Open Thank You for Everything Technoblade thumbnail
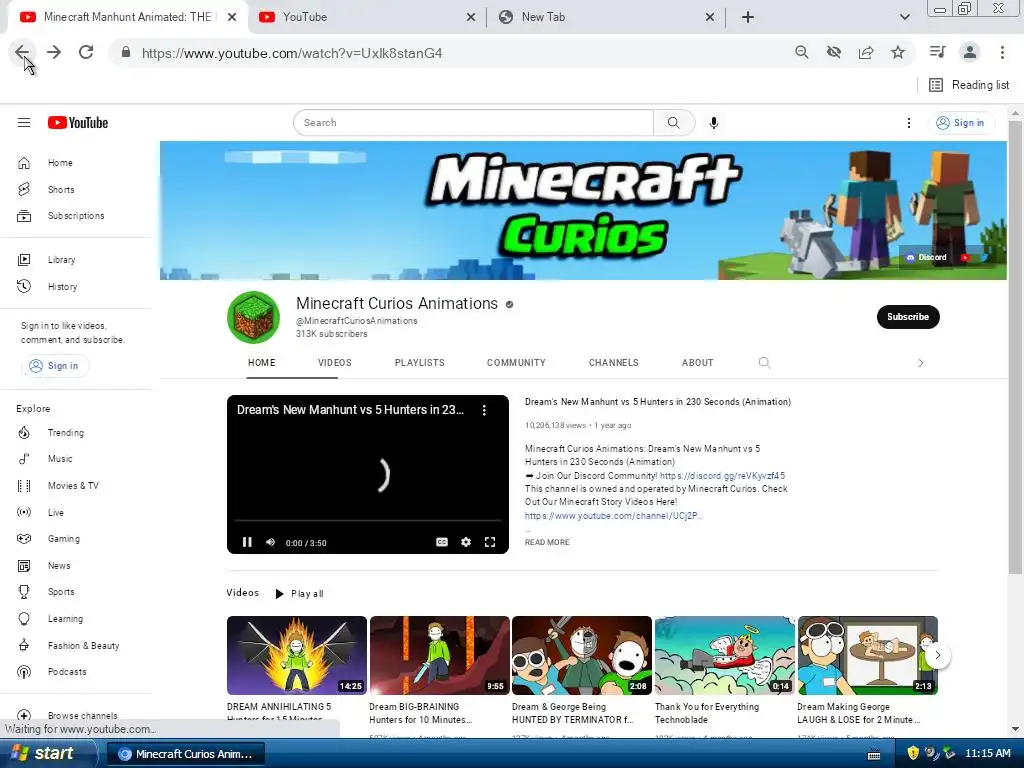 click(x=724, y=655)
